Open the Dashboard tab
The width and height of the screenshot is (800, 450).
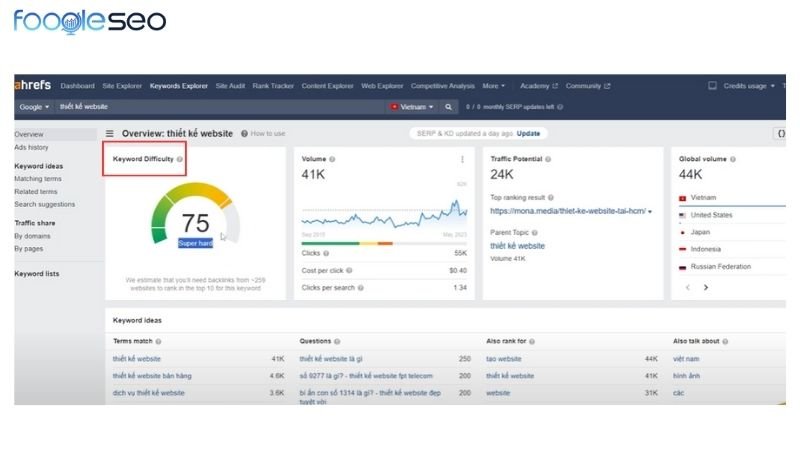[78, 86]
